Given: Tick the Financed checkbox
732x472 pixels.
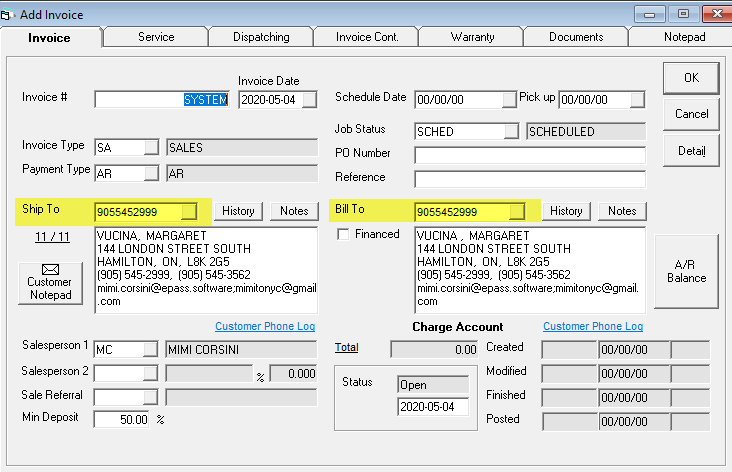Looking at the screenshot, I should pyautogui.click(x=343, y=234).
